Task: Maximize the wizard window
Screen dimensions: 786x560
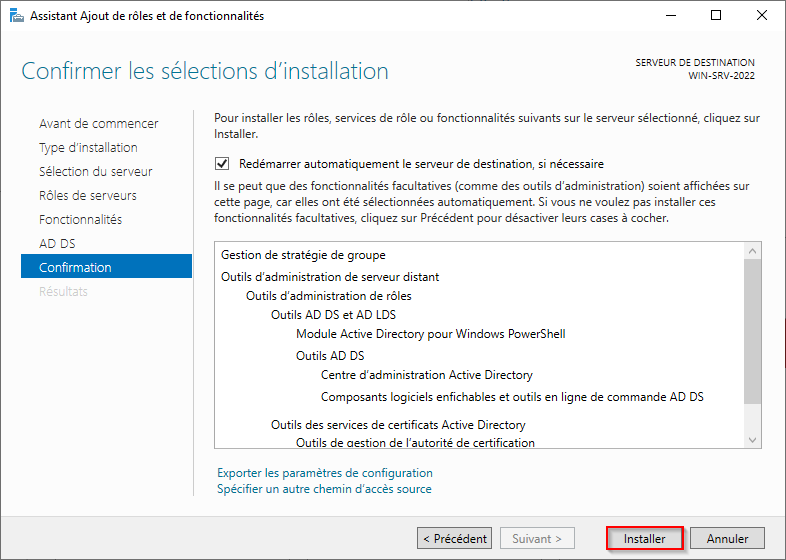Action: coord(716,16)
